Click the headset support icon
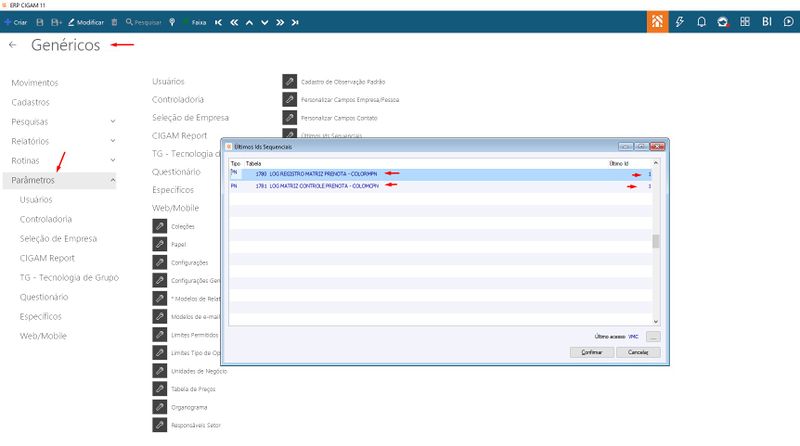Screen dimensions: 800x446 tap(723, 21)
